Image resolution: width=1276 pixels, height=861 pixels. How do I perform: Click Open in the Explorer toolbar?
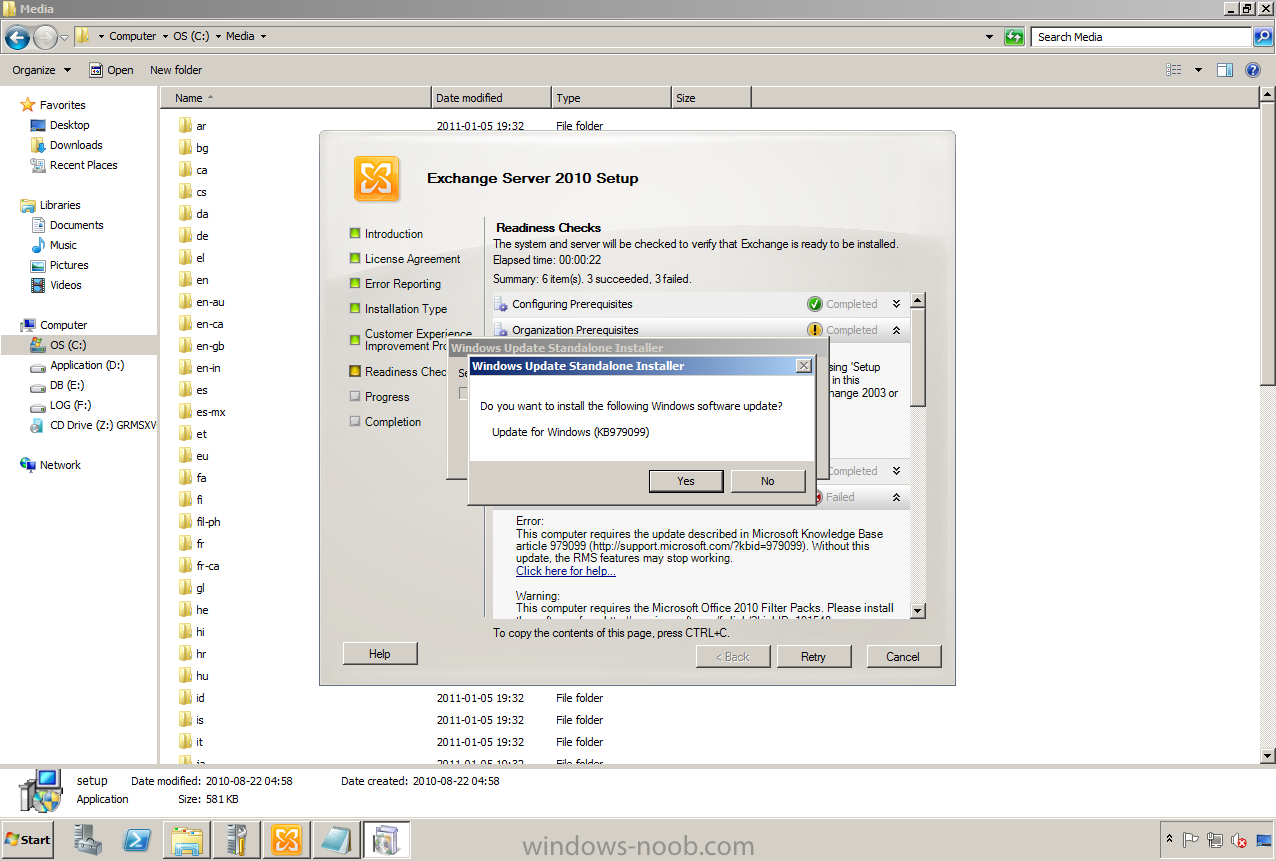pos(111,70)
